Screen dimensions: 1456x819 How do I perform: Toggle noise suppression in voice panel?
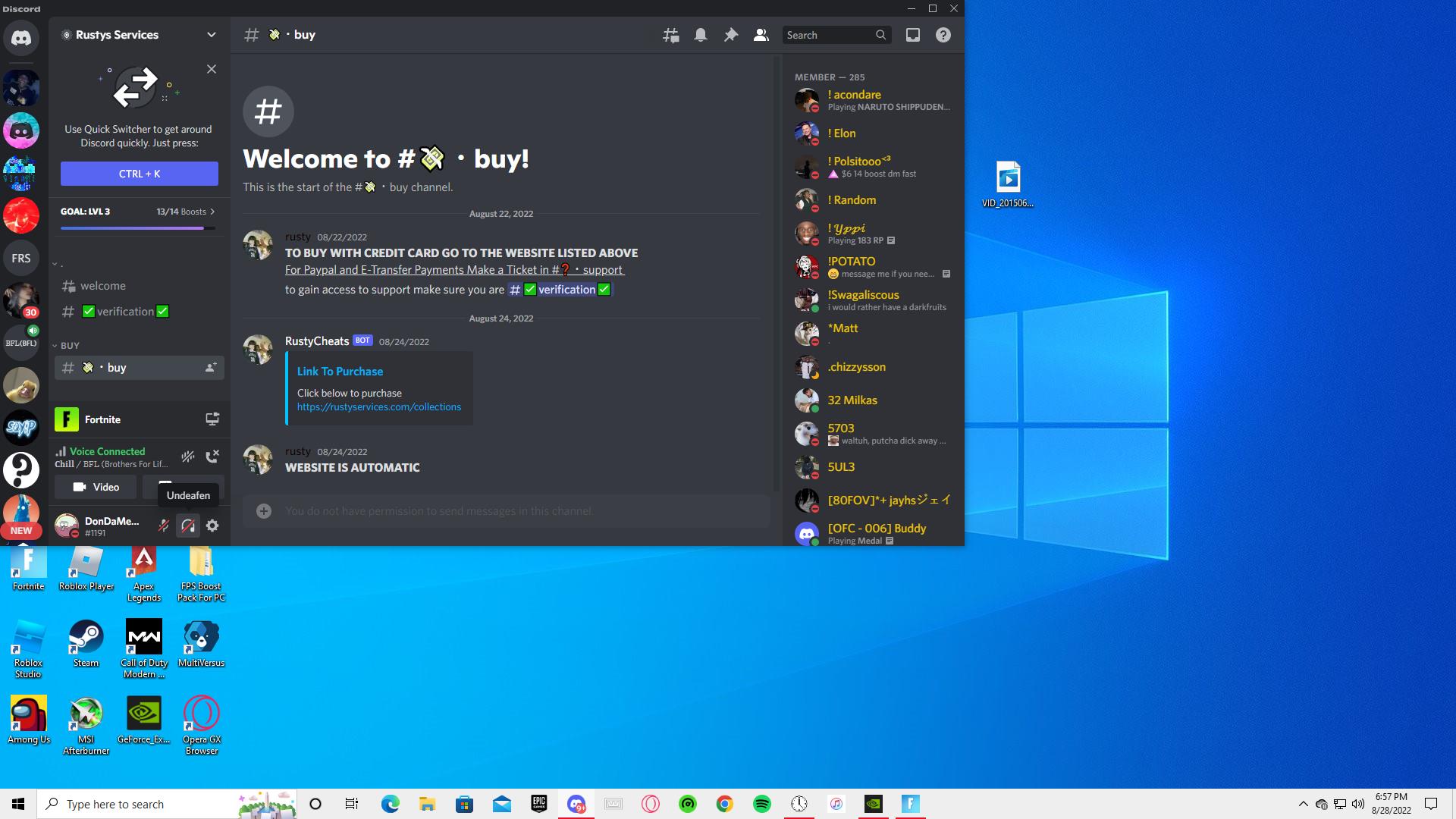click(x=188, y=457)
